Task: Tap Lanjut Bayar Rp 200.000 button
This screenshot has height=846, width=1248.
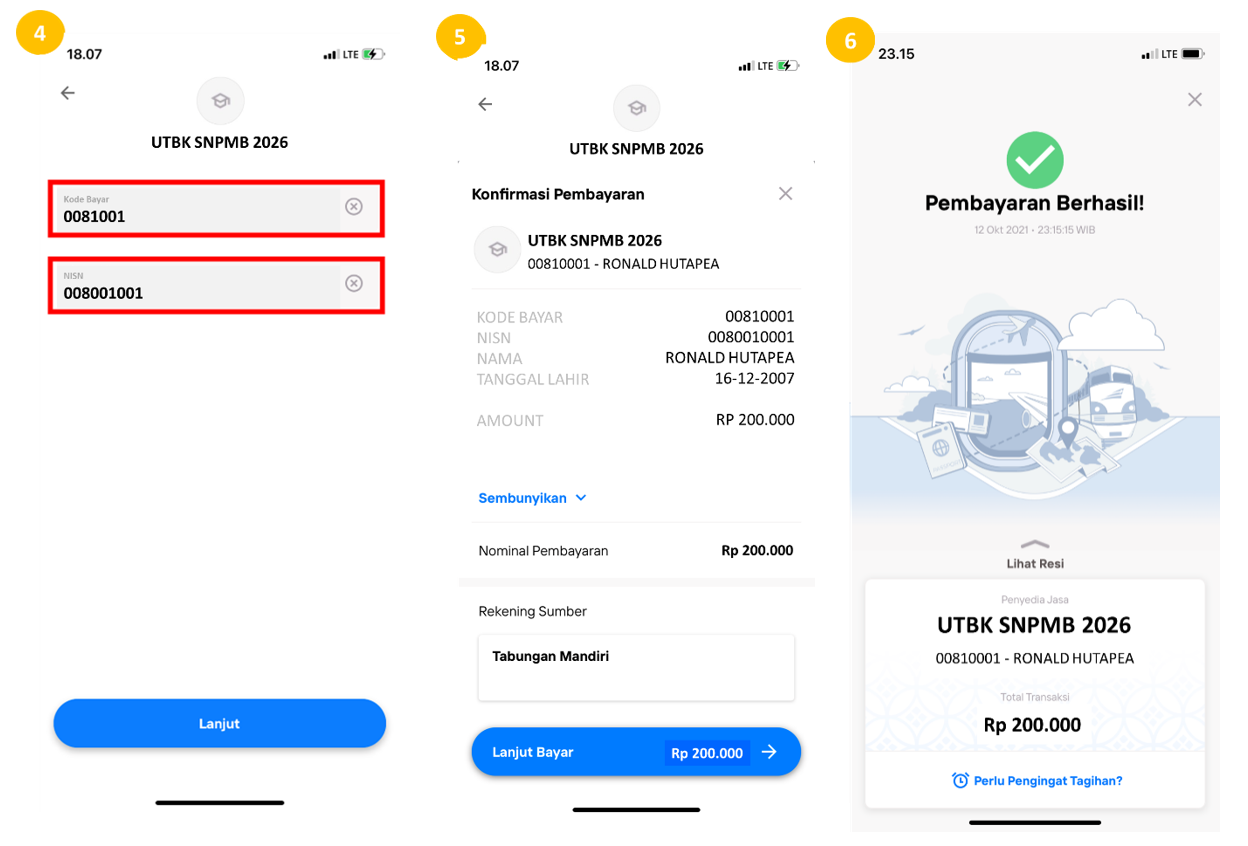Action: [636, 752]
